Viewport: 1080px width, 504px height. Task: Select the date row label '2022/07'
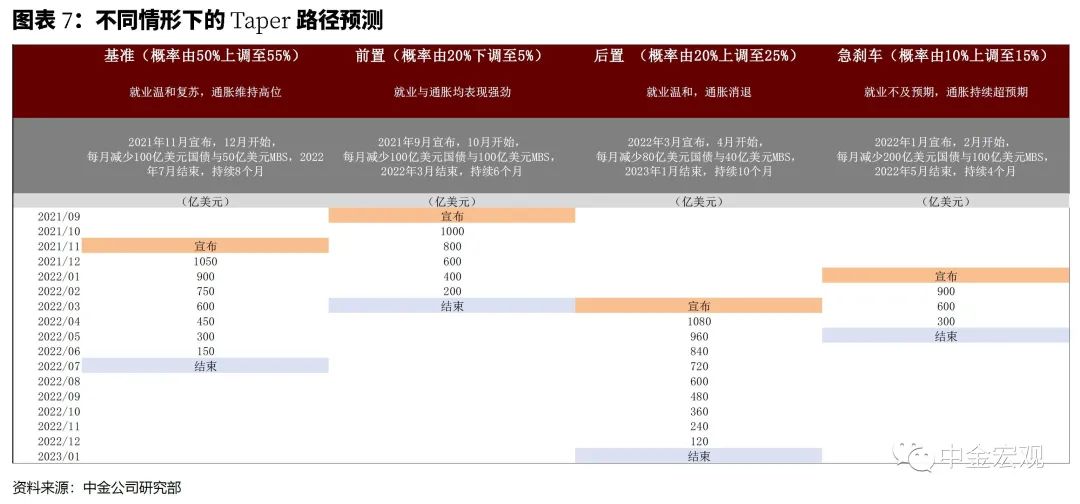point(57,366)
